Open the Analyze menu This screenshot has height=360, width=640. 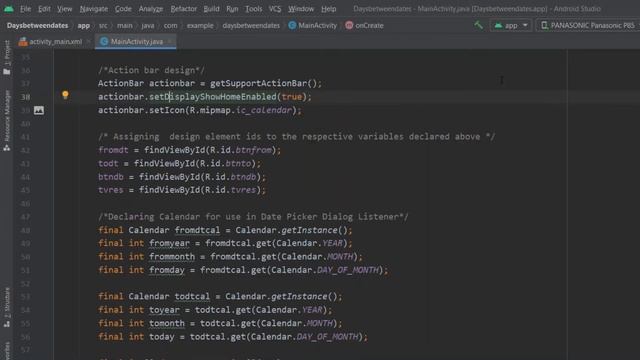tap(151, 9)
